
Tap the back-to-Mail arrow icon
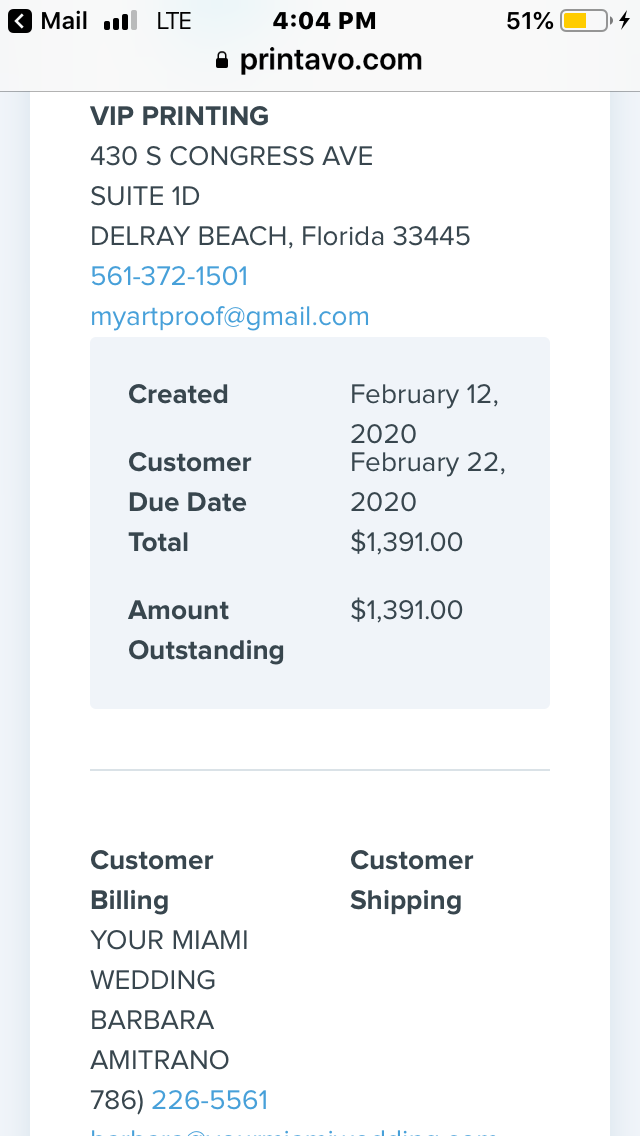pos(20,21)
